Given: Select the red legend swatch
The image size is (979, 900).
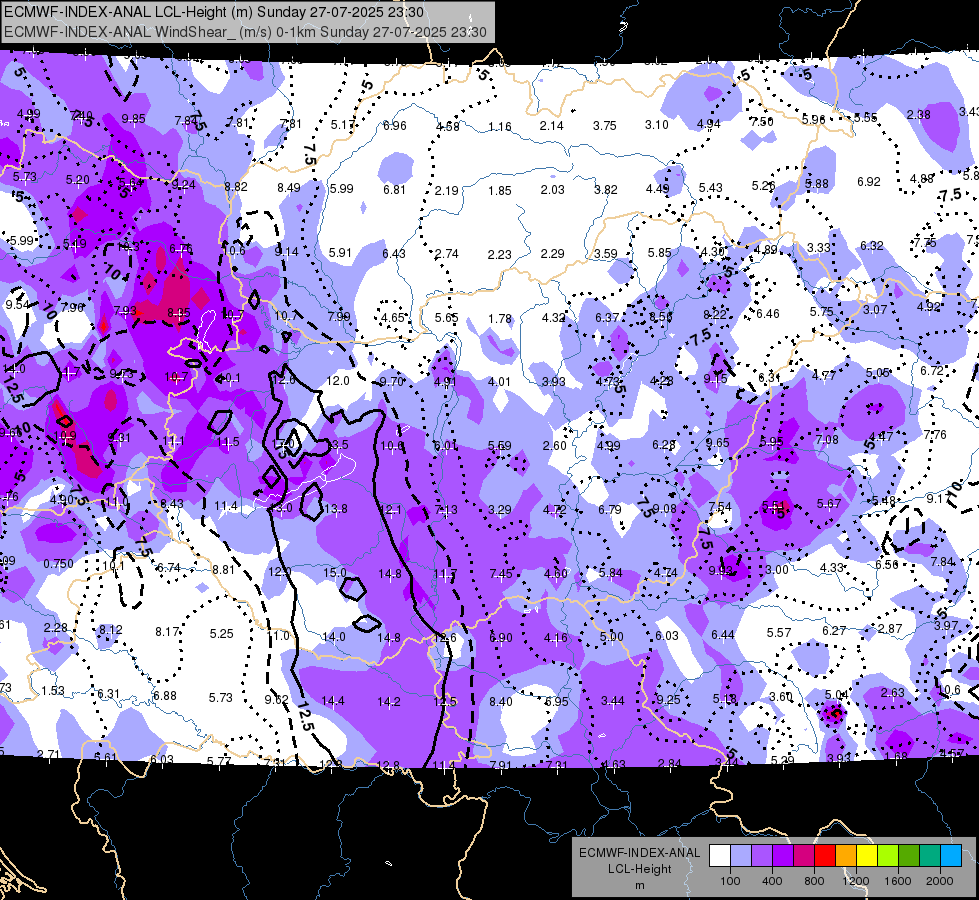Looking at the screenshot, I should pos(825,856).
